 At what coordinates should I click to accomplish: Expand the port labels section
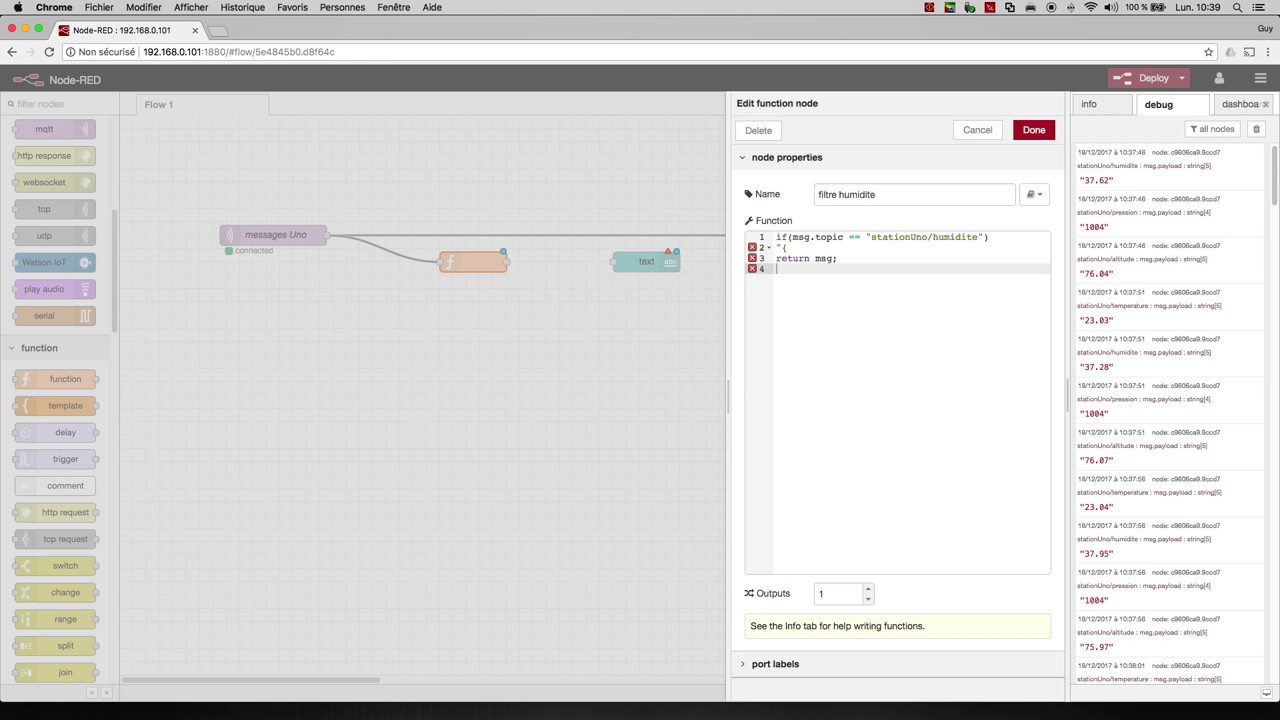tap(742, 664)
